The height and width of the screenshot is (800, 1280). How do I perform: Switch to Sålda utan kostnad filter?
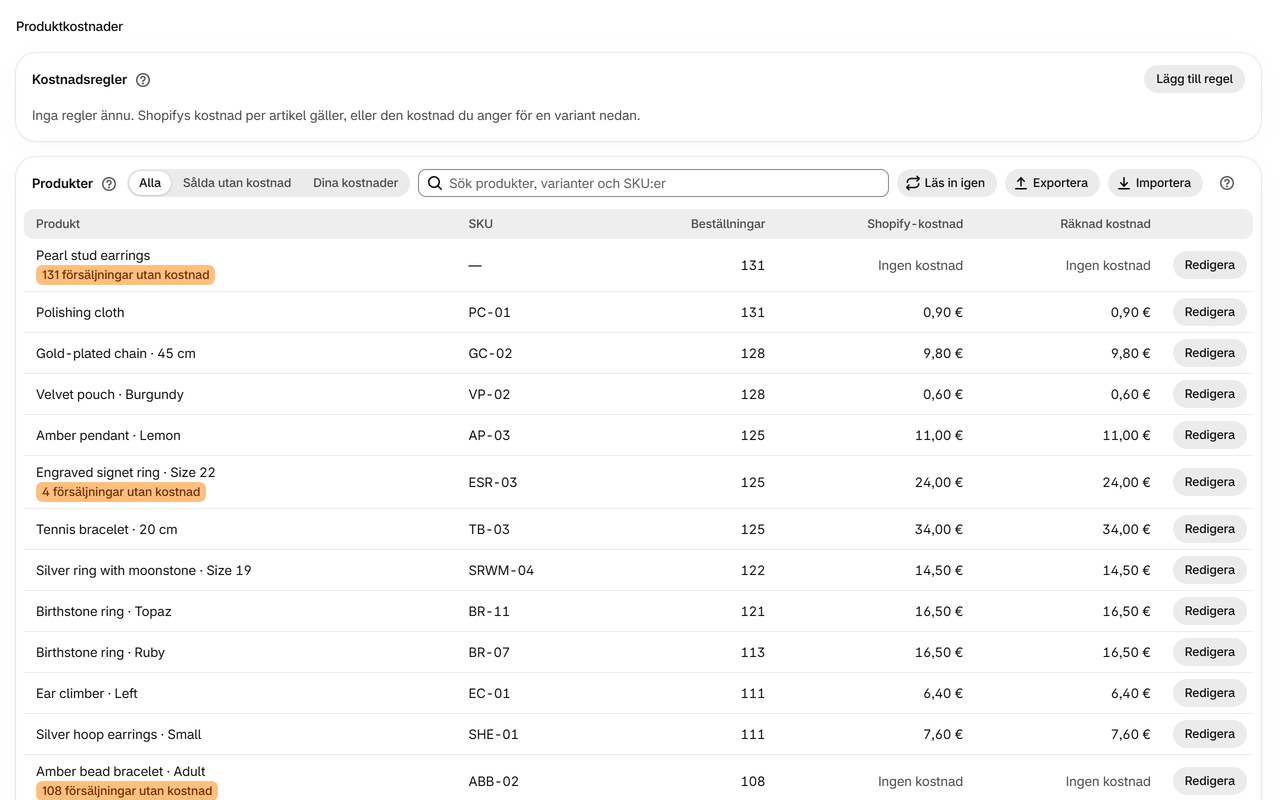tap(237, 183)
